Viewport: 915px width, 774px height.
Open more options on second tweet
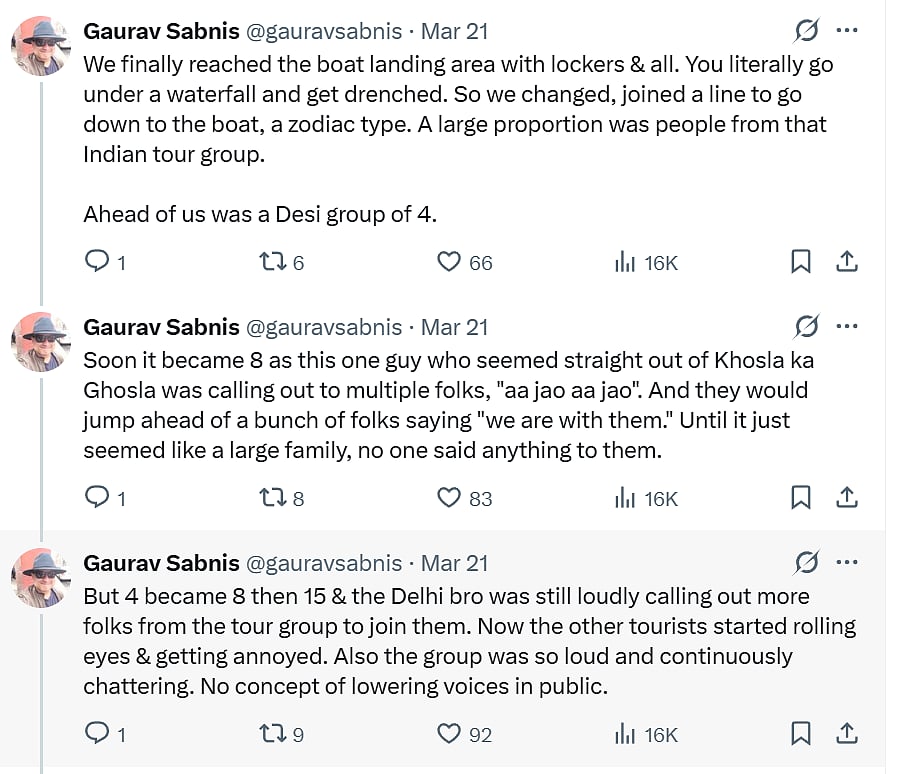click(x=847, y=327)
